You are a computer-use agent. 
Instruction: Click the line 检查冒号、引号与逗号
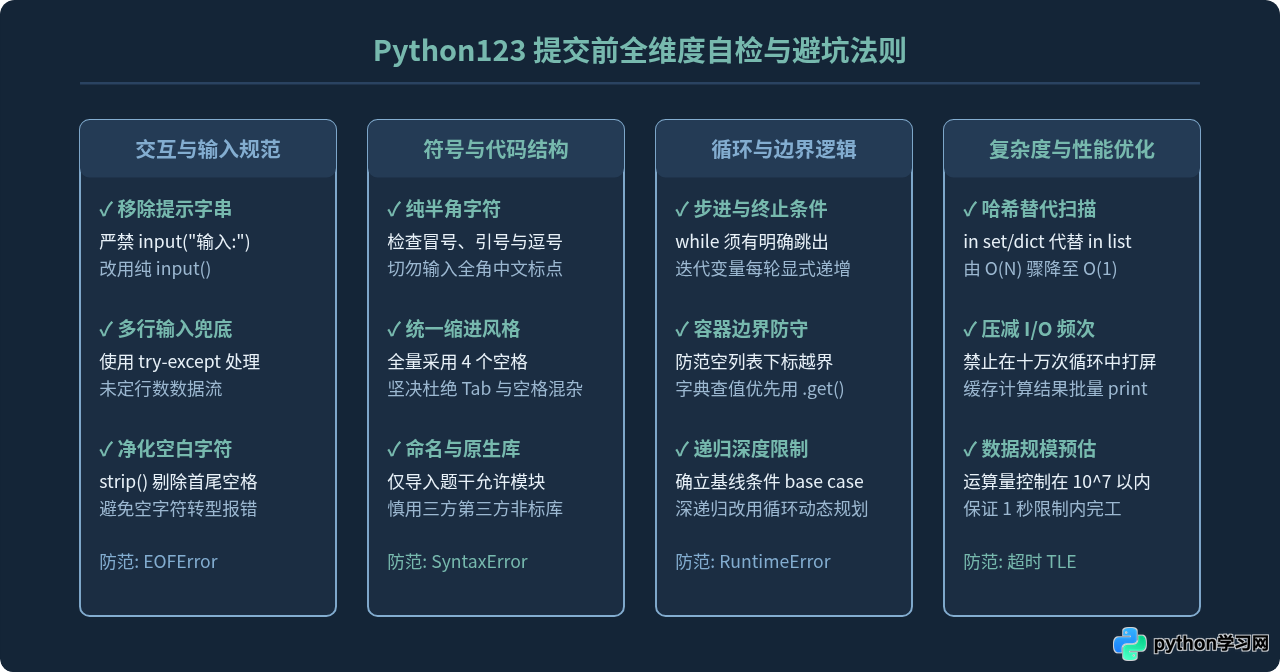tap(475, 241)
